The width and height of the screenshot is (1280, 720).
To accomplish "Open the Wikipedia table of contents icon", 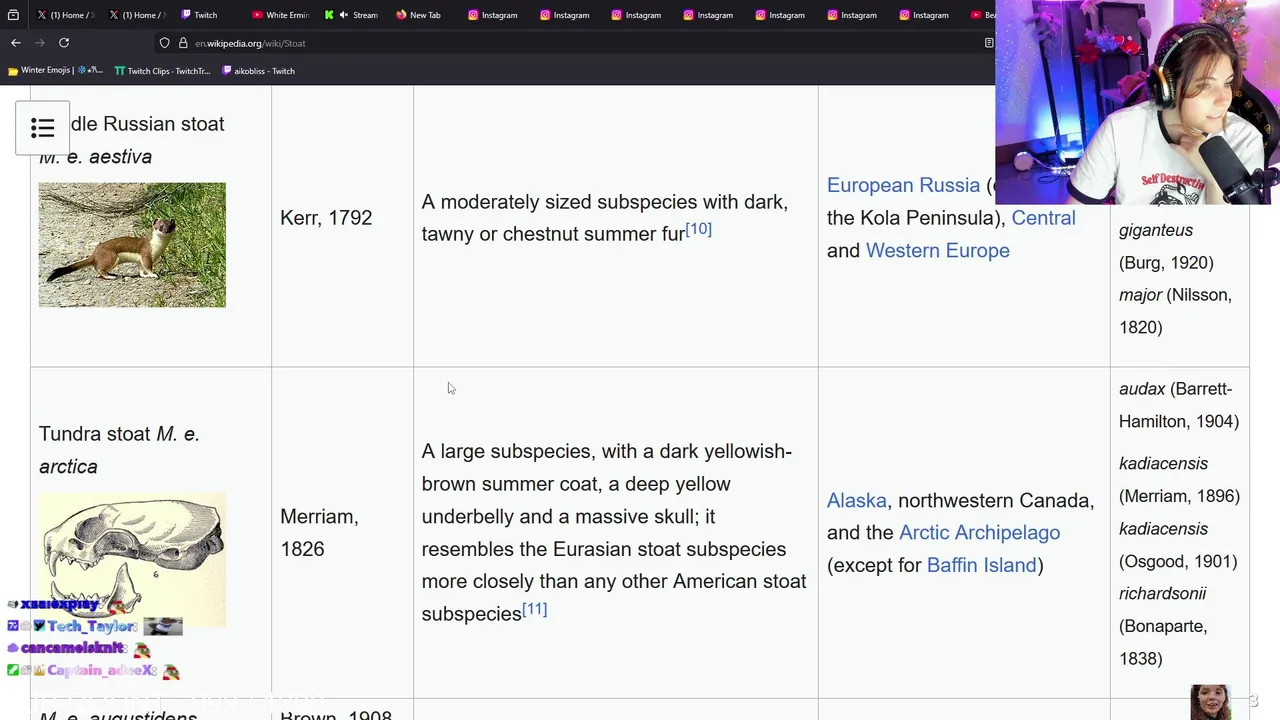I will [42, 128].
